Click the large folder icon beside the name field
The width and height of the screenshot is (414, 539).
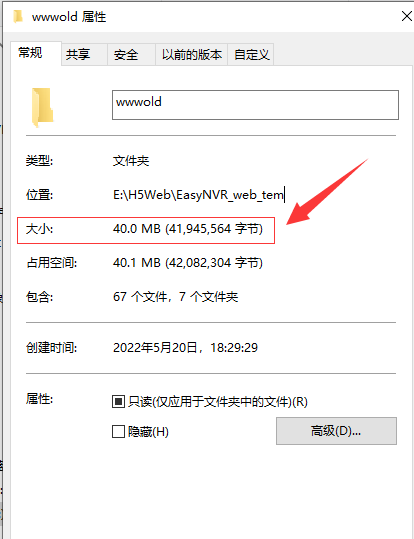[43, 108]
